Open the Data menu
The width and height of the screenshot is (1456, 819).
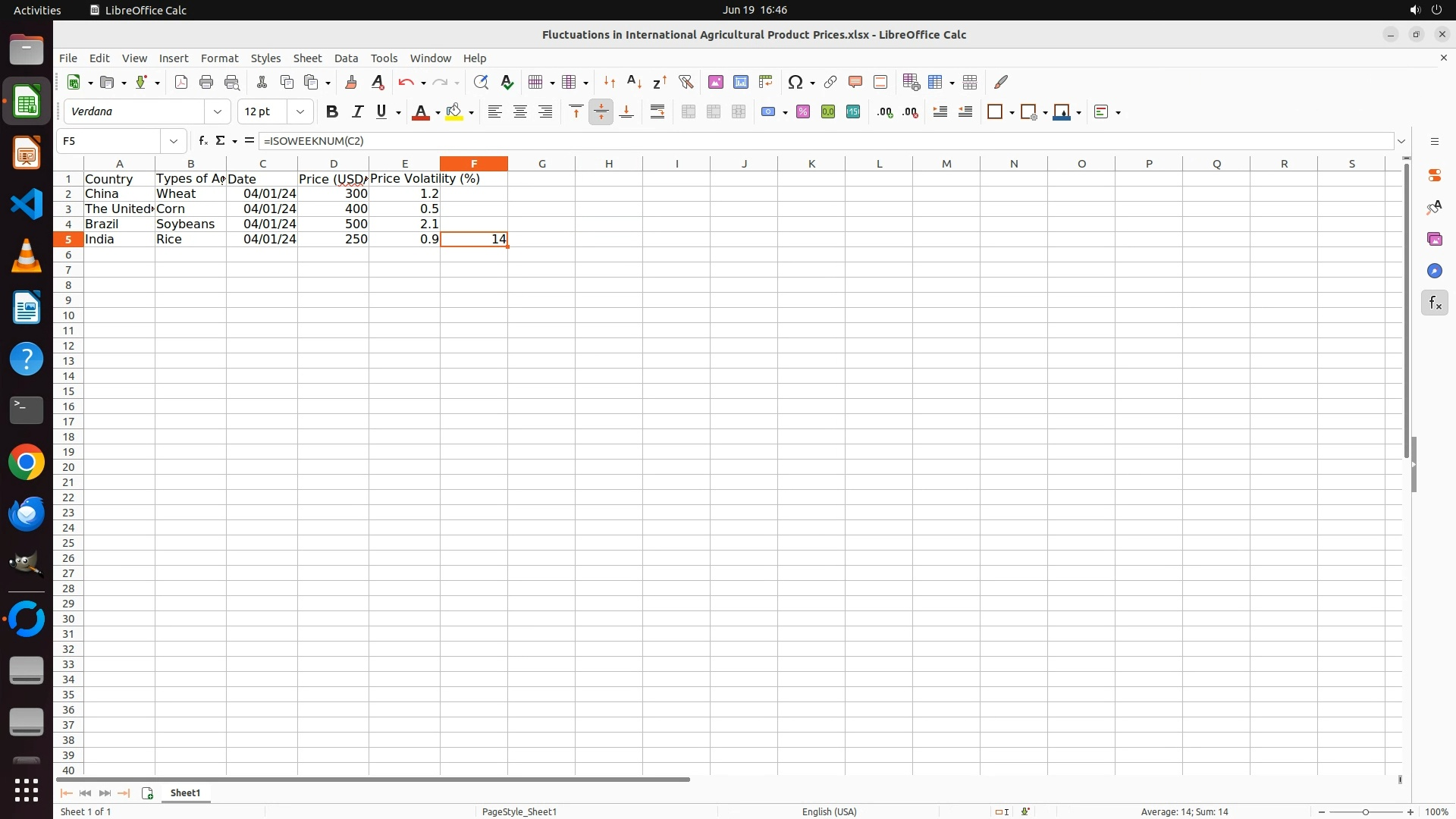pyautogui.click(x=346, y=58)
